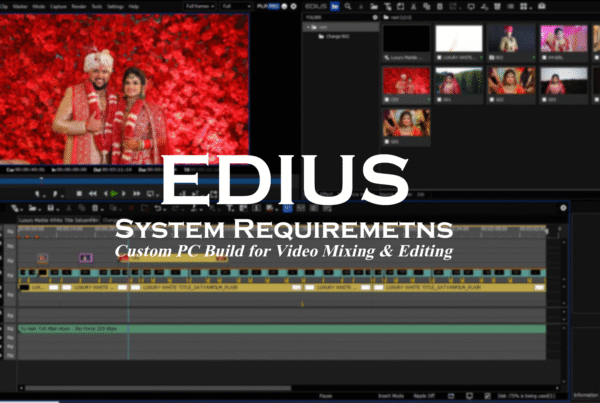Collapse the root folder arrow
Screen dimensions: 600x403
308,27
